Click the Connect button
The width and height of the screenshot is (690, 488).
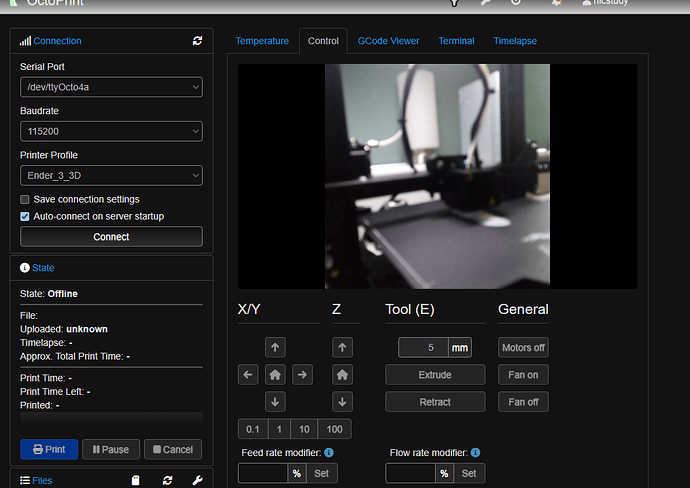pyautogui.click(x=111, y=237)
